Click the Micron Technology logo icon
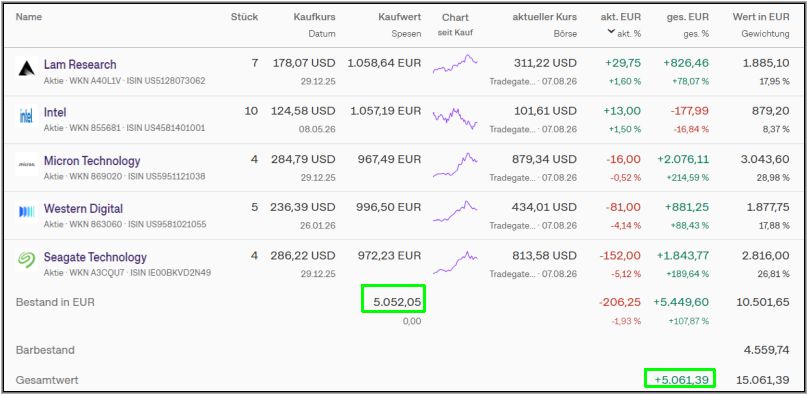This screenshot has width=808, height=395. point(26,164)
